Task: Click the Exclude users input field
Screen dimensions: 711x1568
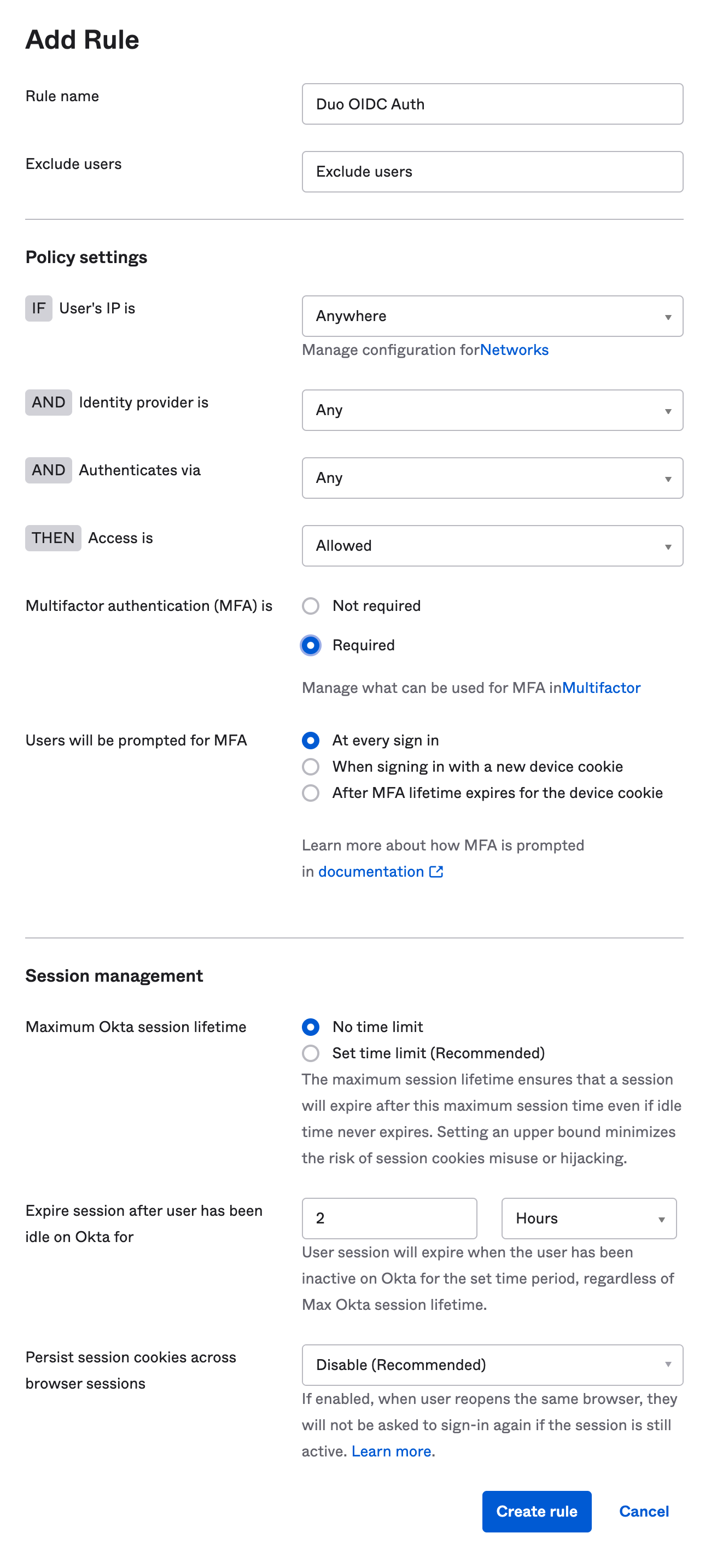Action: pos(492,172)
